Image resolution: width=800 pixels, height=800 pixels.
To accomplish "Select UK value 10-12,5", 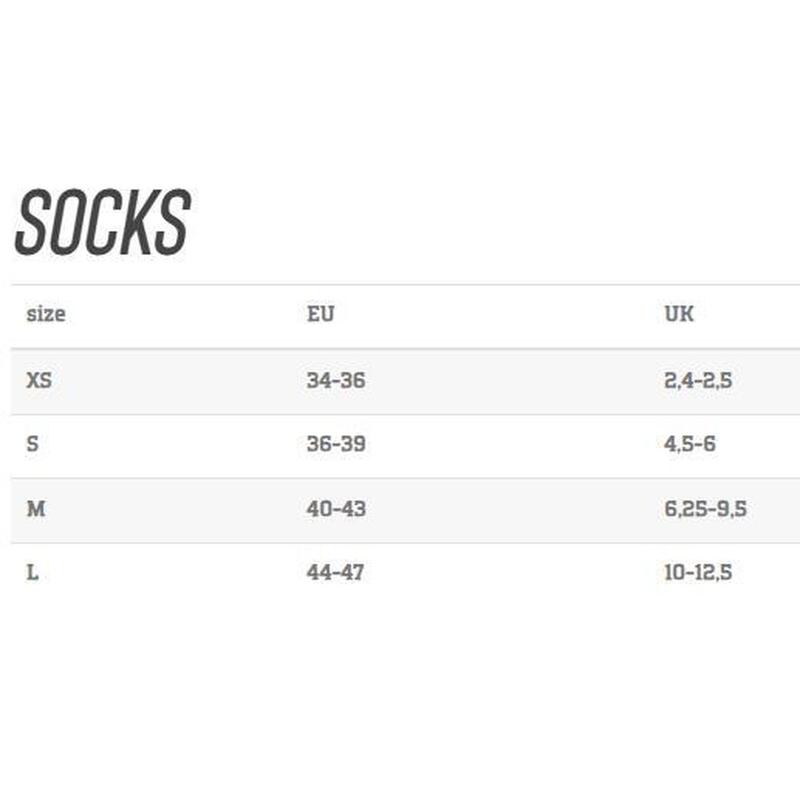I will click(x=698, y=573).
